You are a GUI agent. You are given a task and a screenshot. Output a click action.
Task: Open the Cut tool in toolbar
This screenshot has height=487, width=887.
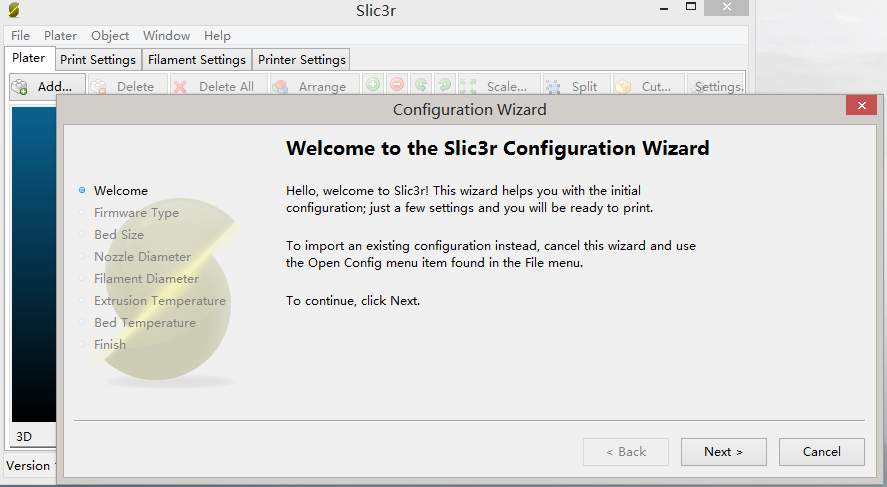pos(645,87)
